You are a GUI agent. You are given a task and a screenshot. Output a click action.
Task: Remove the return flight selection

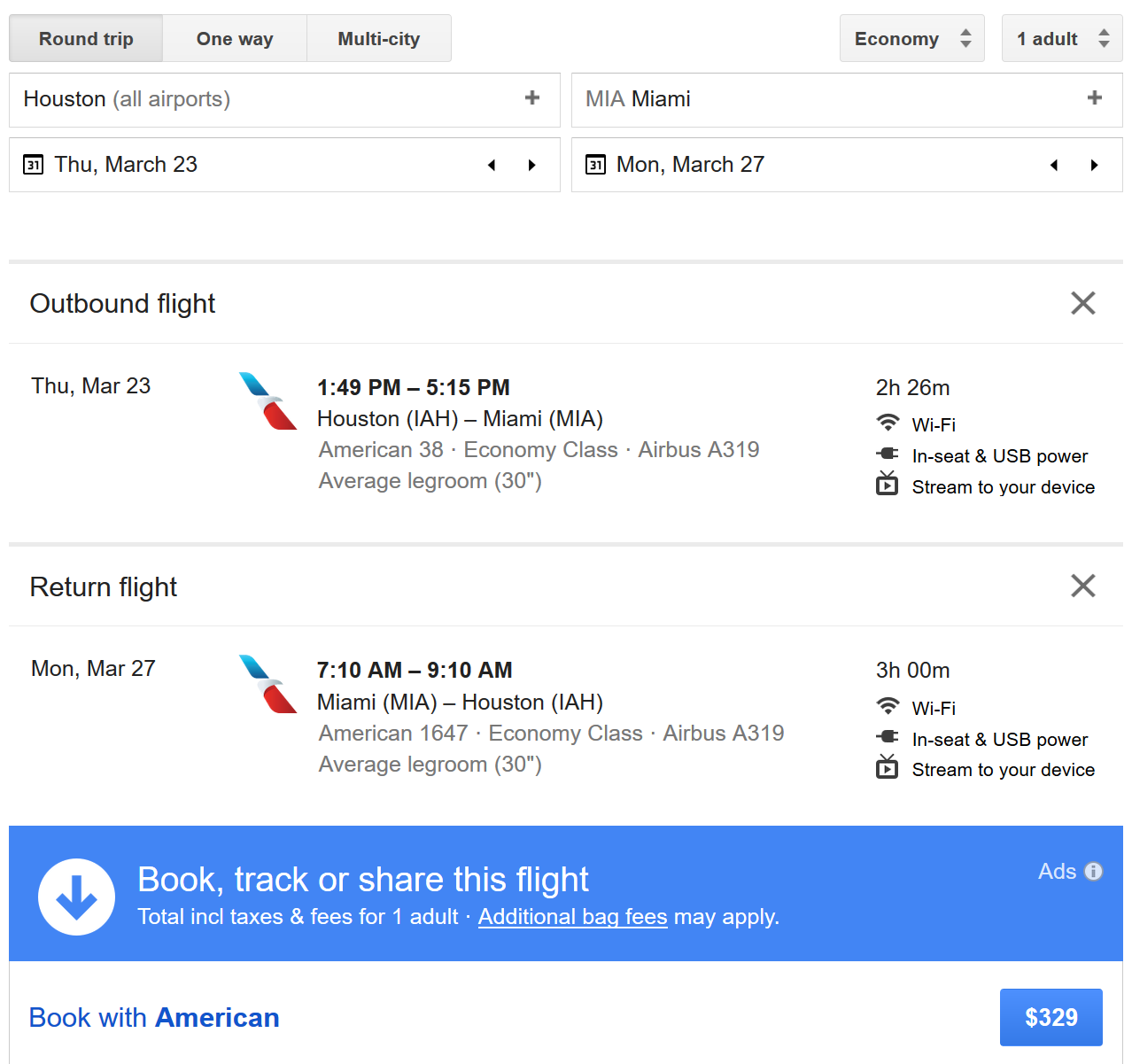coord(1082,586)
